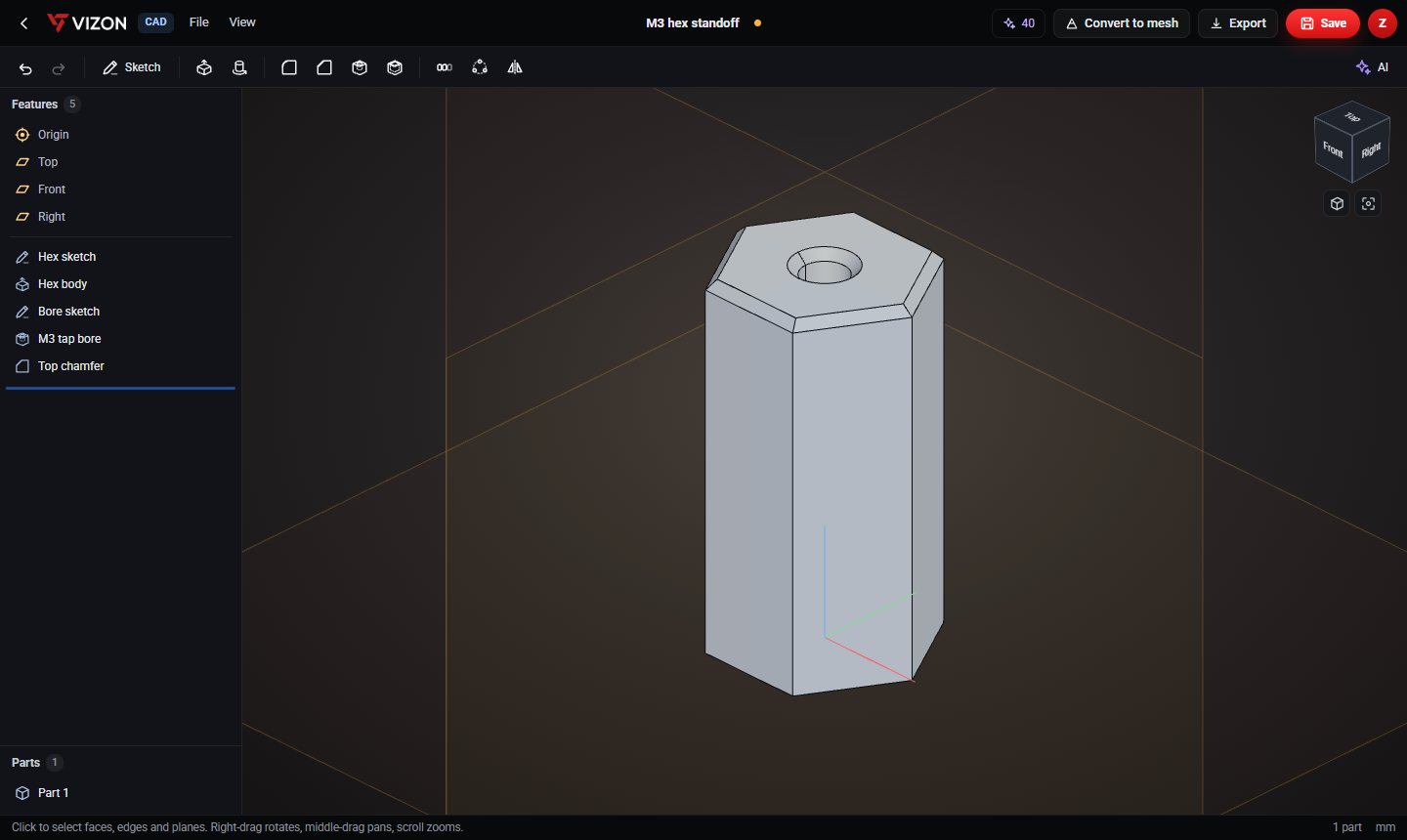Select the Hex sketch feature

click(120, 257)
